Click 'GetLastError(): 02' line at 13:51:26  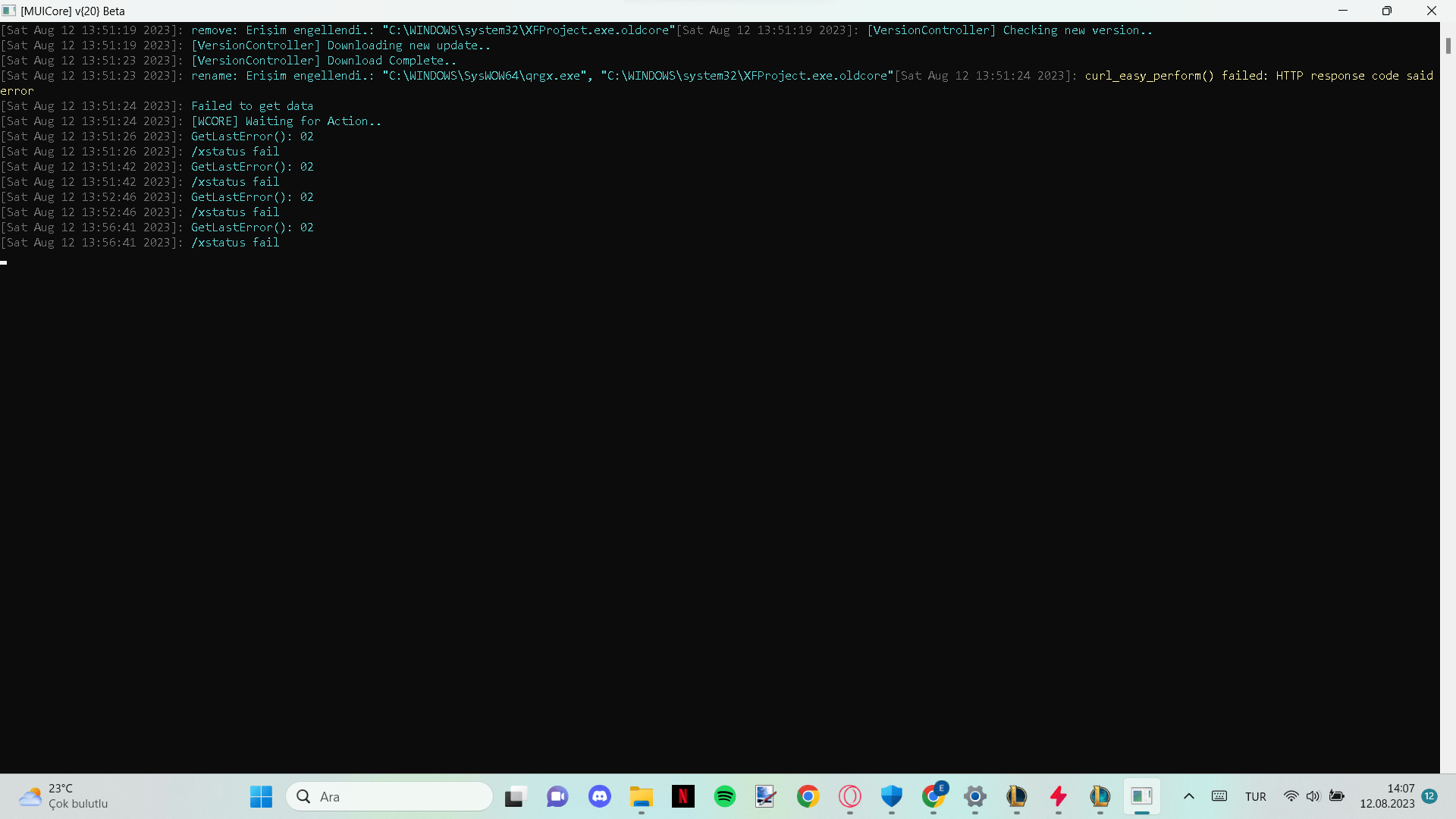tap(252, 136)
